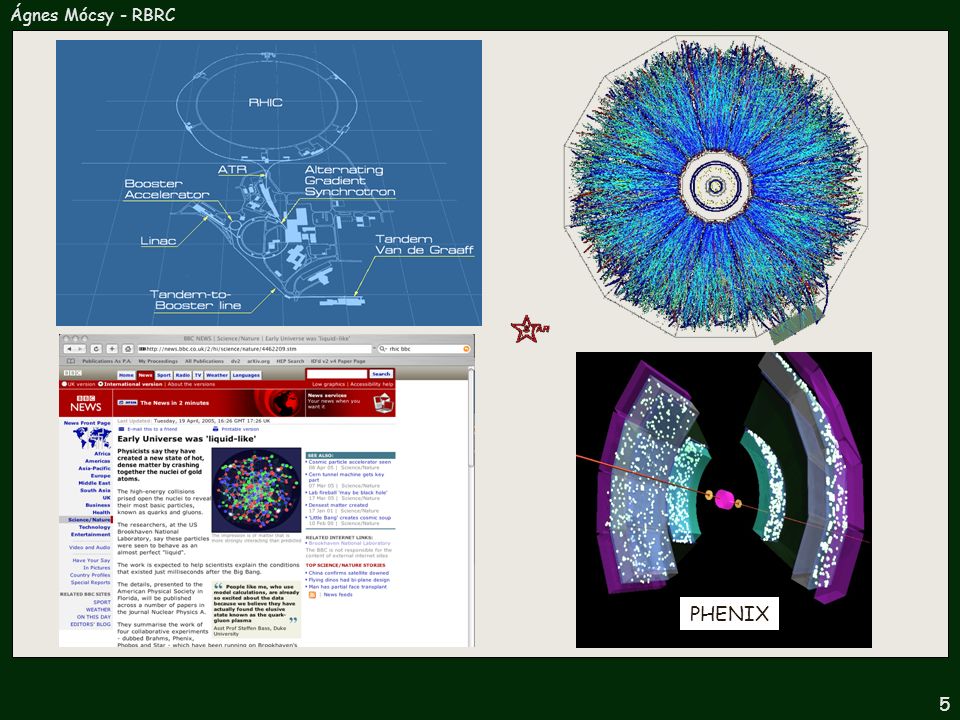Open Africa section in sidebar
960x720 pixels.
point(102,454)
